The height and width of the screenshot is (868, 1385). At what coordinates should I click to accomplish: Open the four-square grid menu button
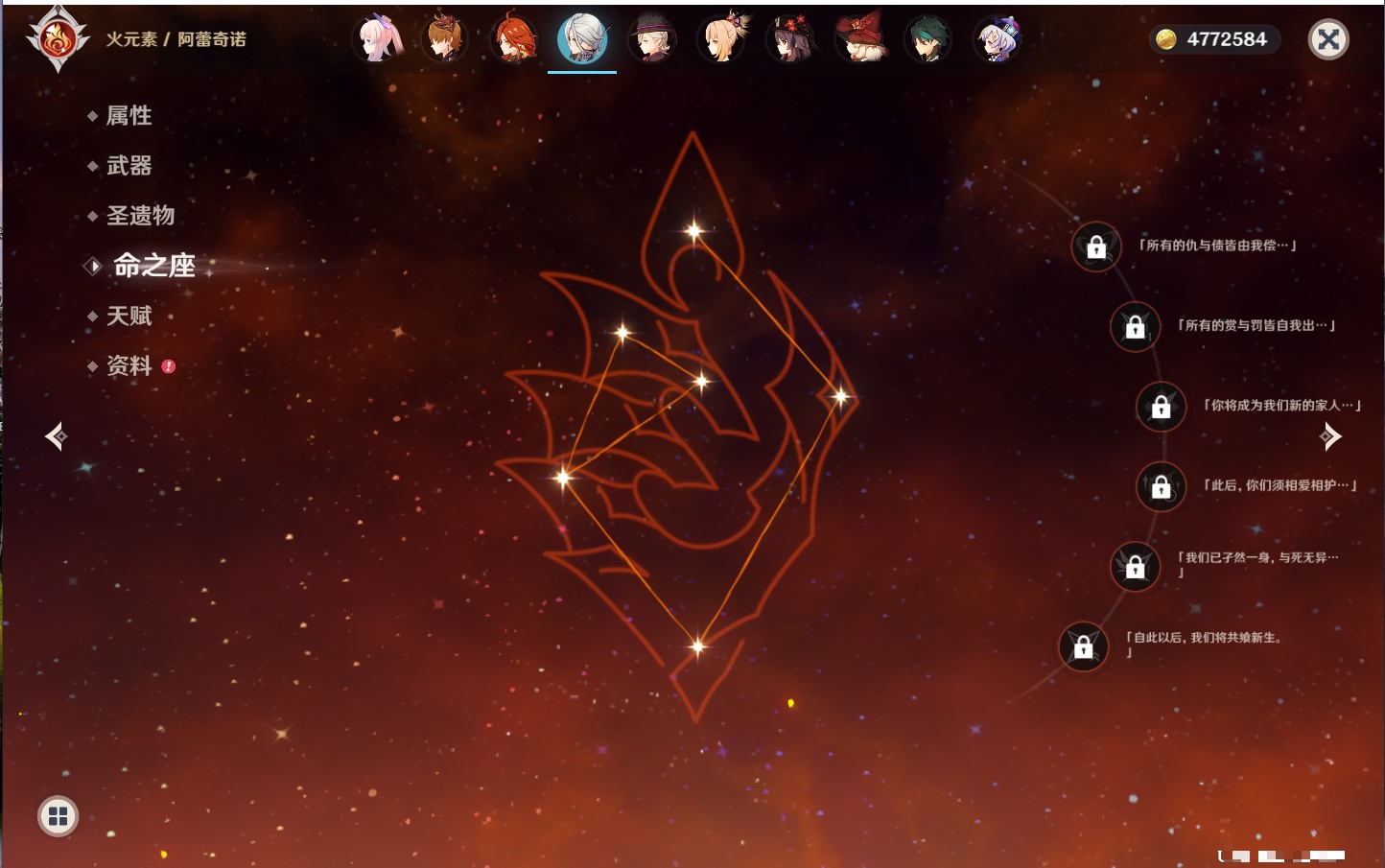tap(58, 816)
